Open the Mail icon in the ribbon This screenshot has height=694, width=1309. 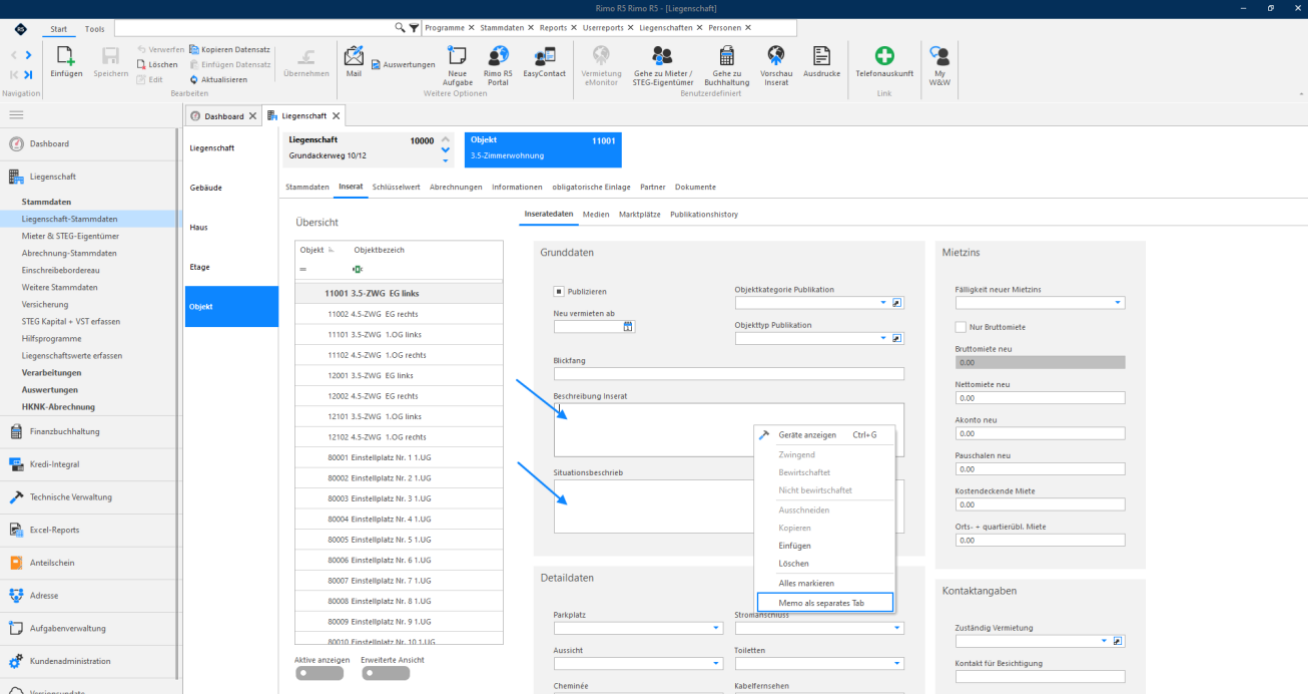coord(354,56)
